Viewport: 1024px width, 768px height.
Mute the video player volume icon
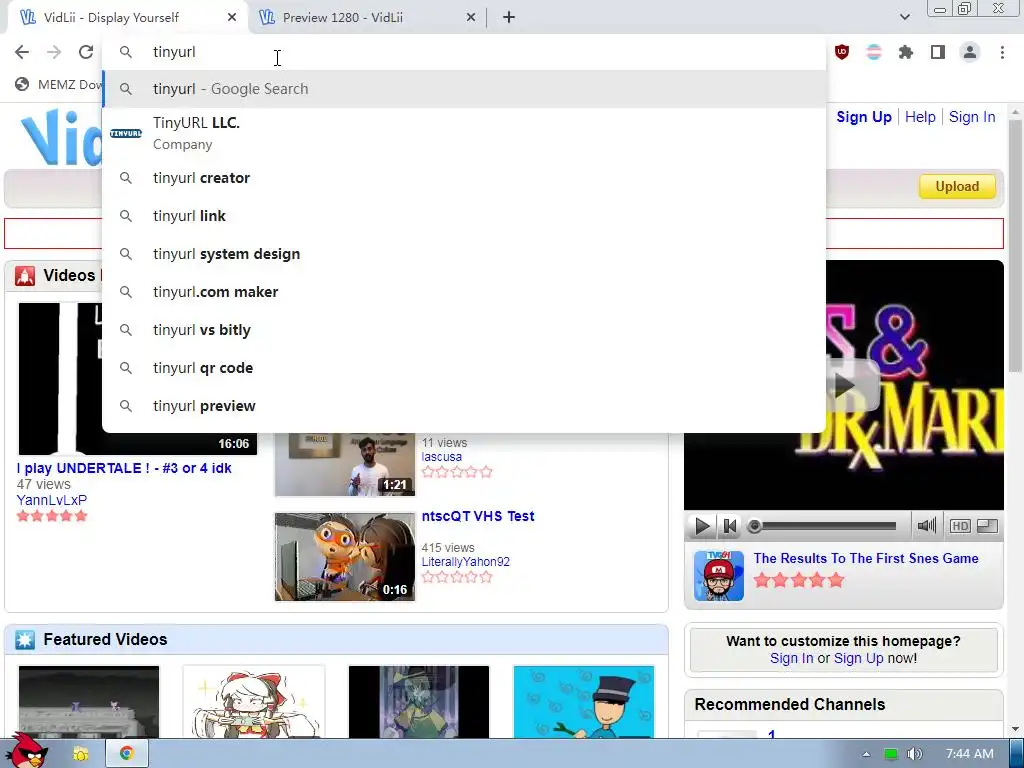click(x=926, y=526)
